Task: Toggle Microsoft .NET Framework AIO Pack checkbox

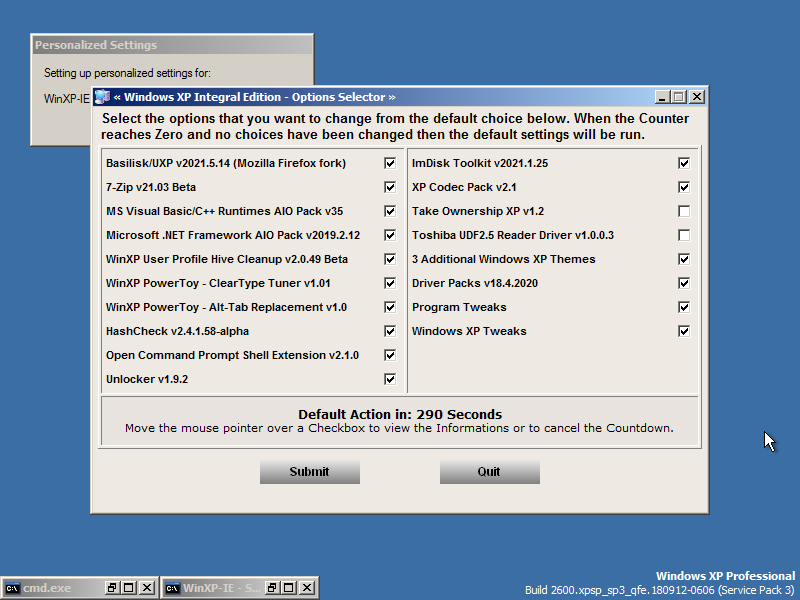Action: [x=390, y=235]
